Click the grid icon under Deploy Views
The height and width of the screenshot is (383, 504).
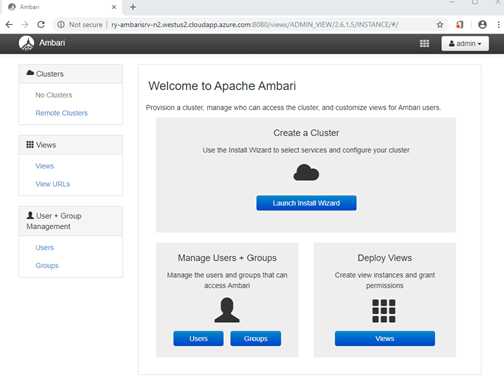[x=384, y=311]
